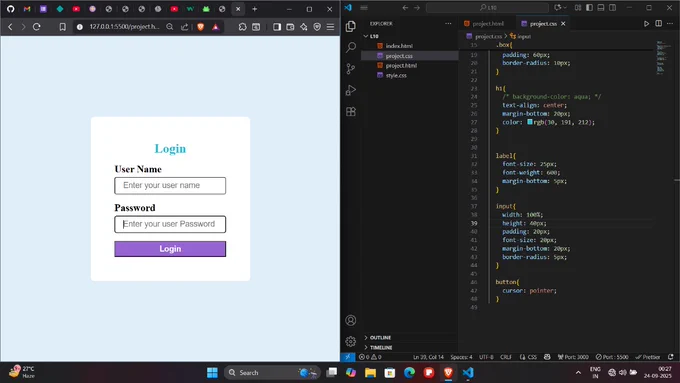Open Source Control view
This screenshot has width=680, height=383.
(x=351, y=69)
